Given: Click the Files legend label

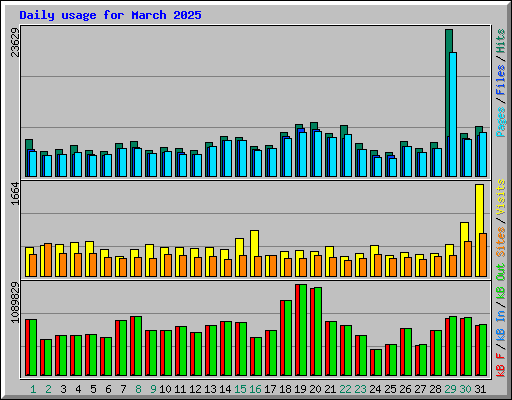Looking at the screenshot, I should pyautogui.click(x=501, y=80).
